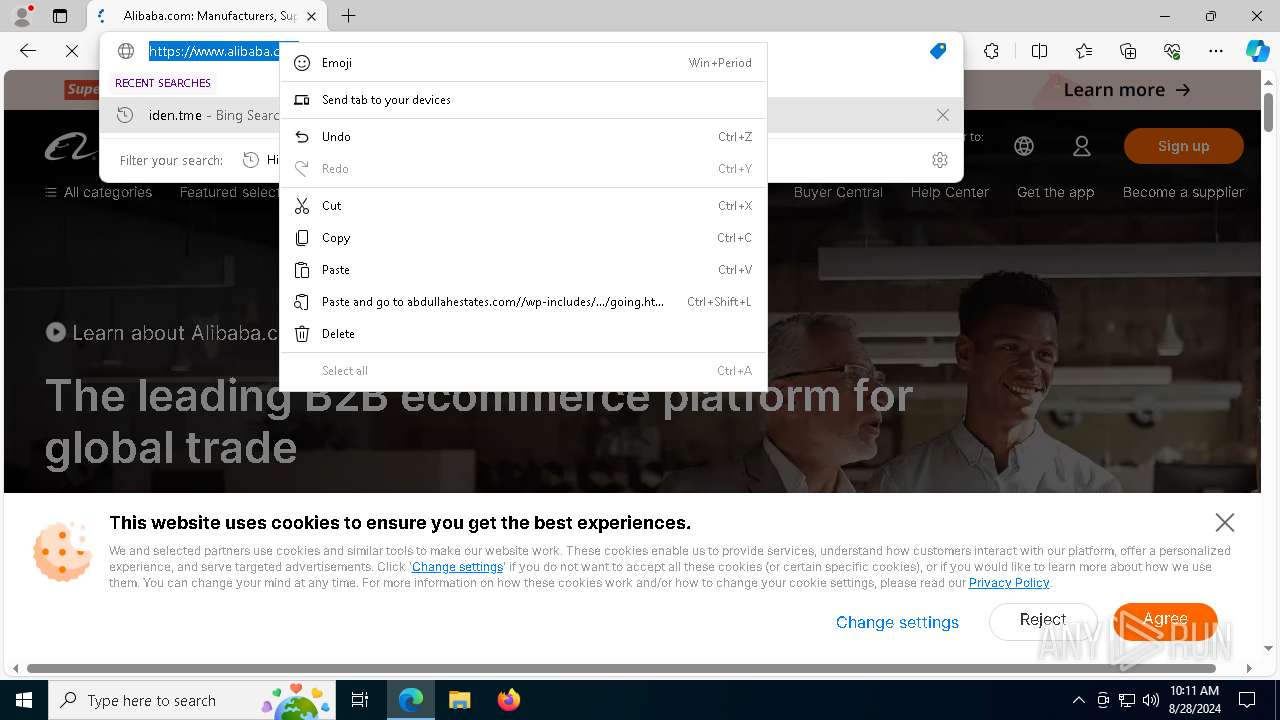Open the Extensions puzzle icon
The image size is (1280, 720).
(991, 51)
